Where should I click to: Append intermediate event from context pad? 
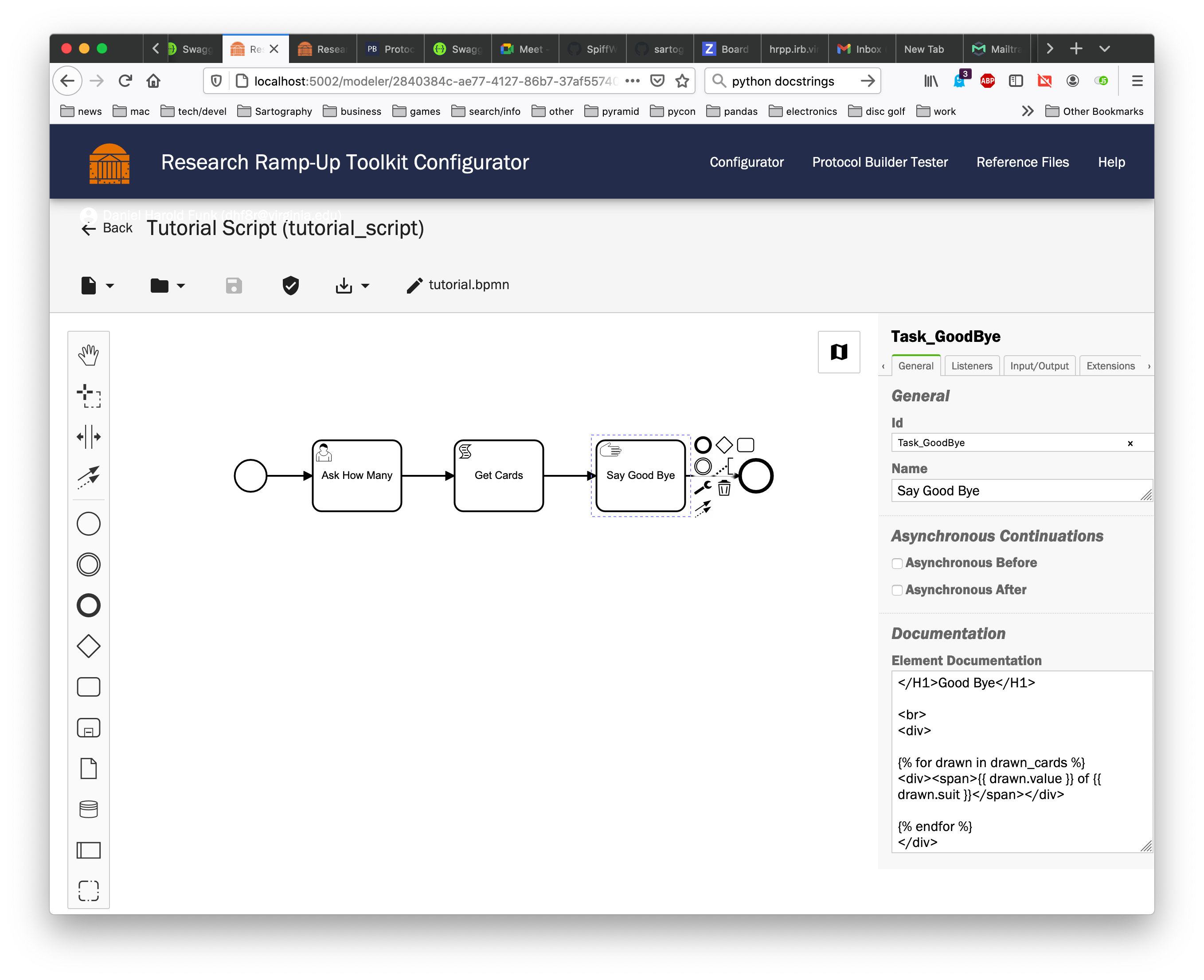click(x=703, y=466)
